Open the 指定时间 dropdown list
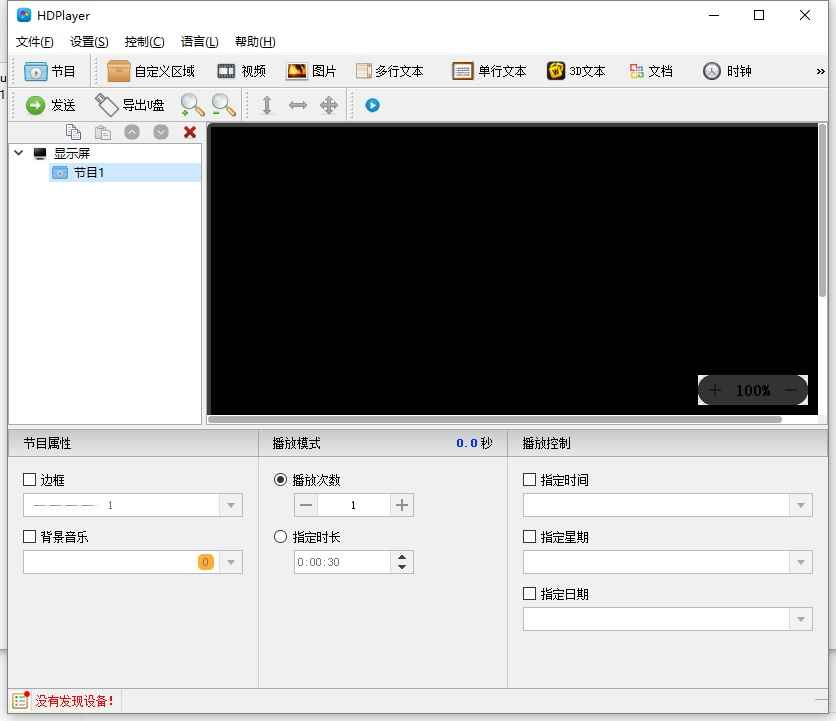The width and height of the screenshot is (836, 721). [800, 505]
